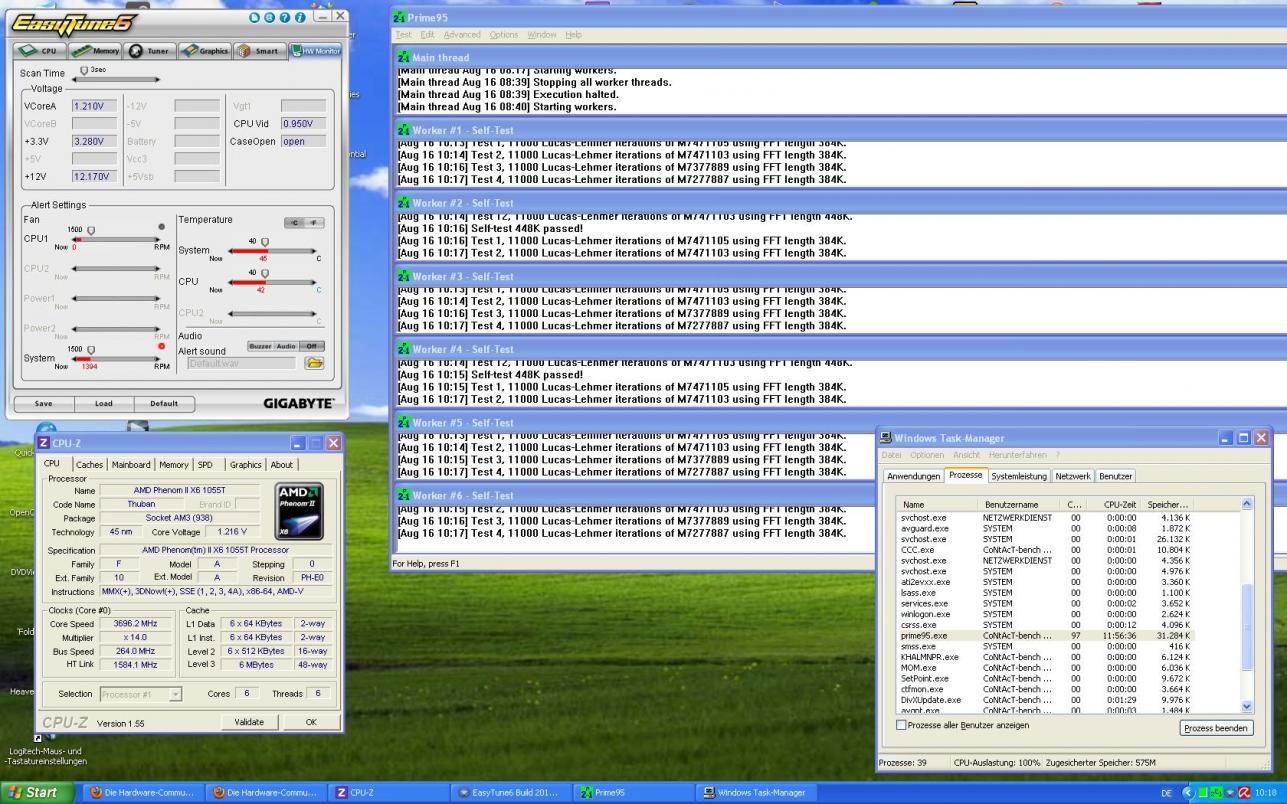
Task: Adjust the CPU temperature alert slider
Action: pyautogui.click(x=264, y=273)
